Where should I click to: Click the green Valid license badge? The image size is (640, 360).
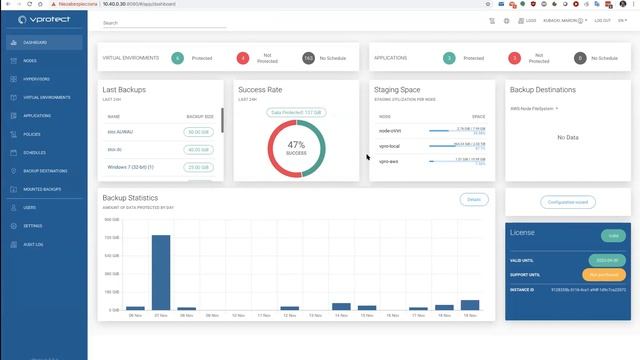tap(613, 236)
